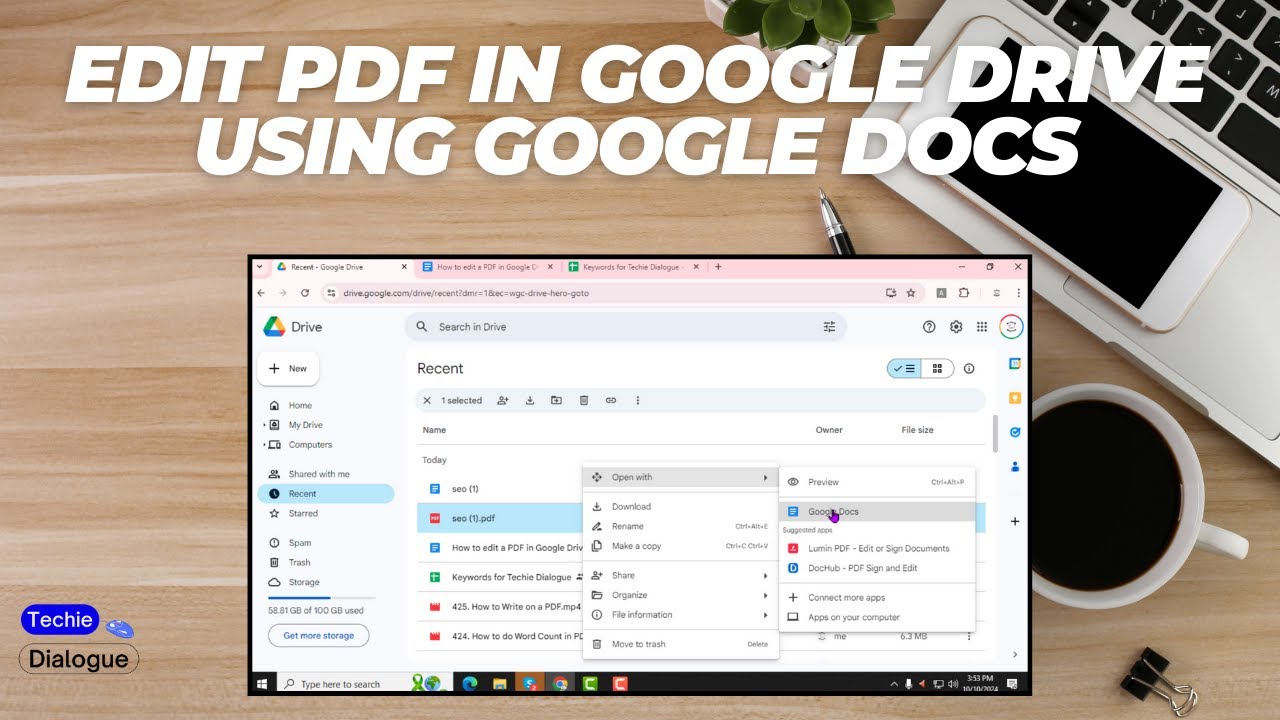Click the Windows Start button
The image size is (1280, 720).
click(x=263, y=684)
